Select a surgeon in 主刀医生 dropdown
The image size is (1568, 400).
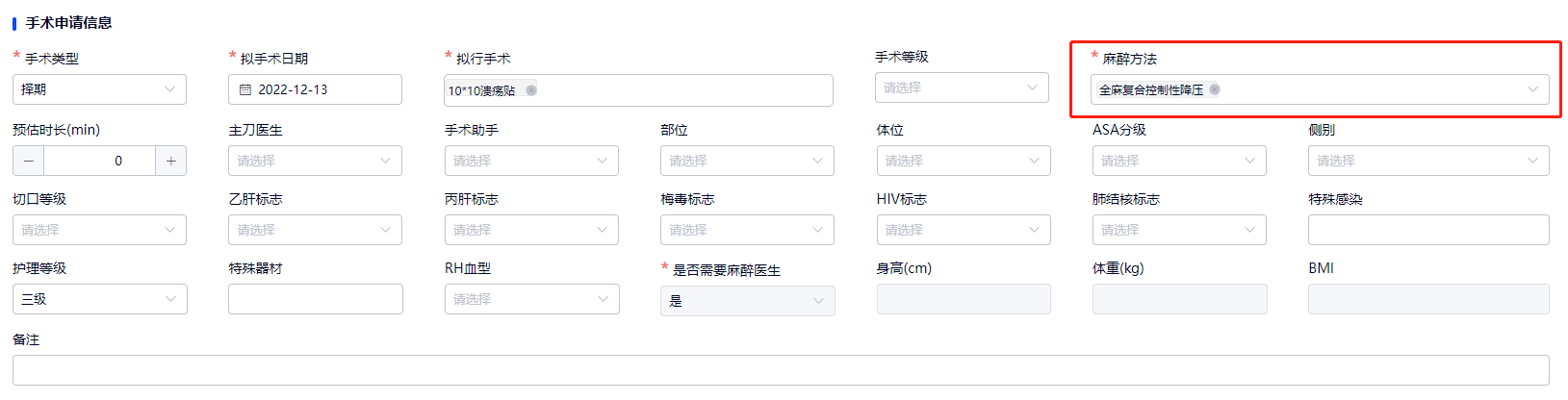tap(315, 161)
